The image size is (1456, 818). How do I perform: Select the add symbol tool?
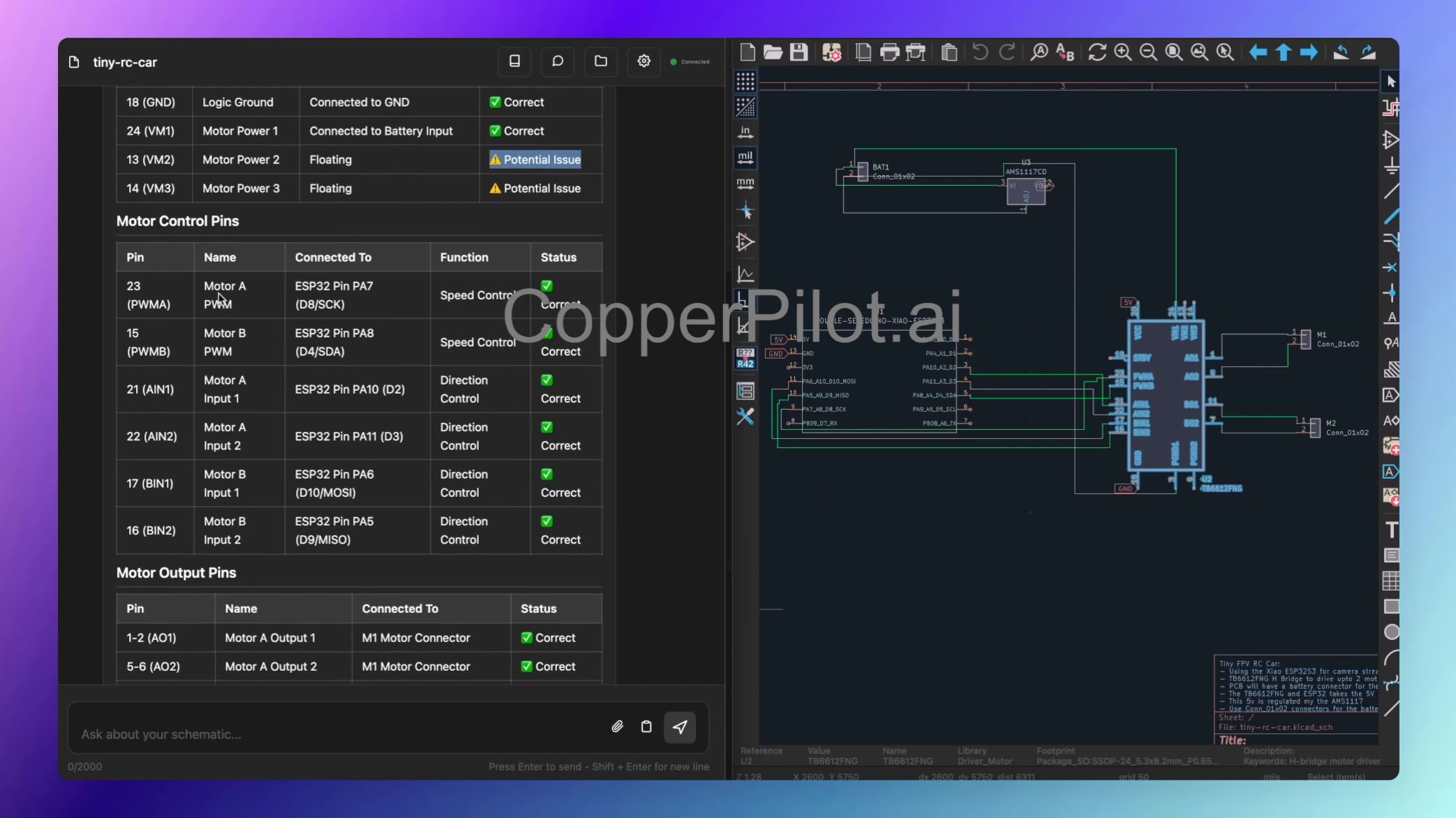click(1391, 140)
